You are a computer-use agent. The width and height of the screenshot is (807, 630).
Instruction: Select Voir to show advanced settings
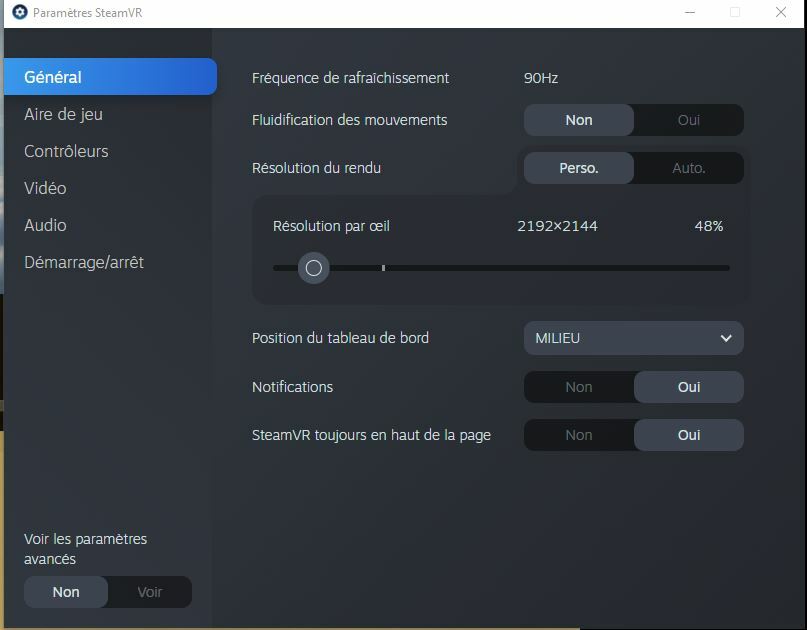[x=150, y=592]
